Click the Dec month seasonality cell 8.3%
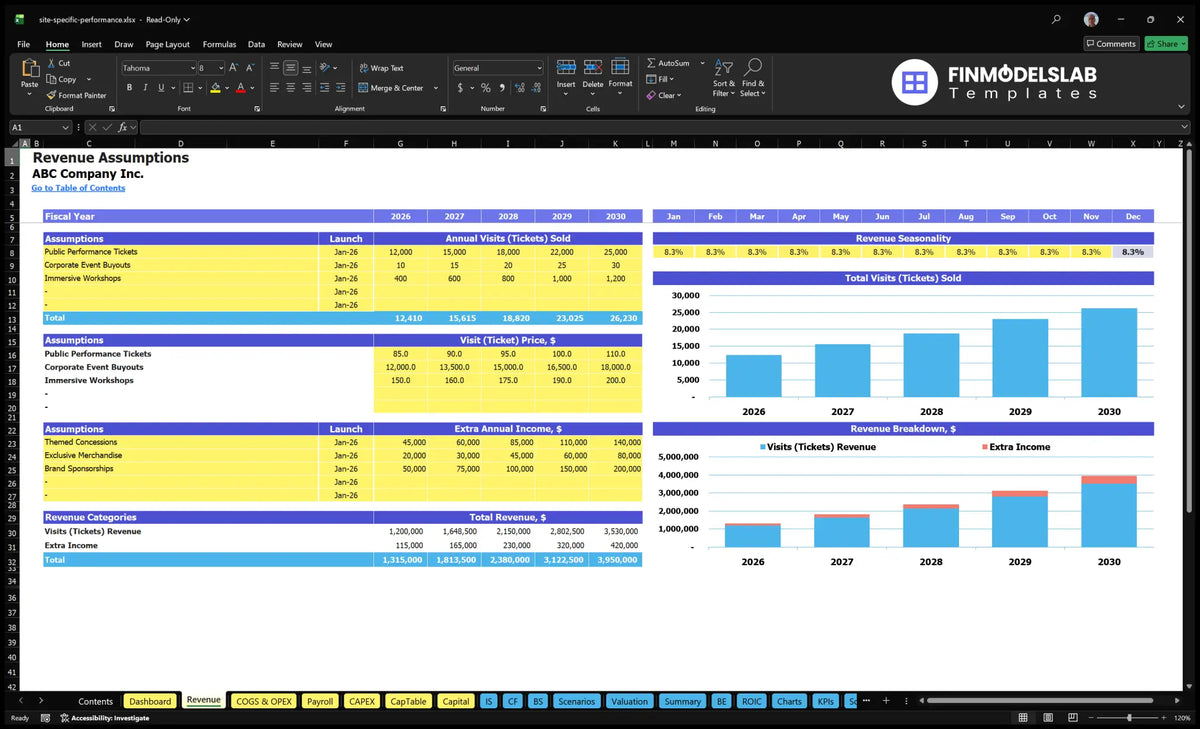The image size is (1200, 729). (1133, 252)
